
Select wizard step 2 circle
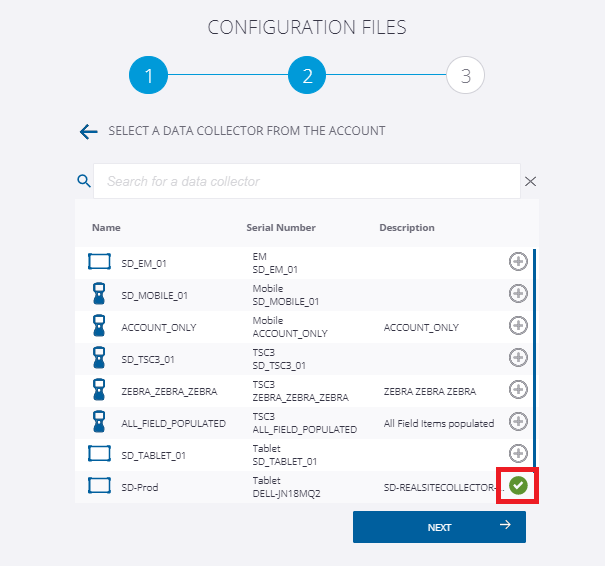coord(307,75)
